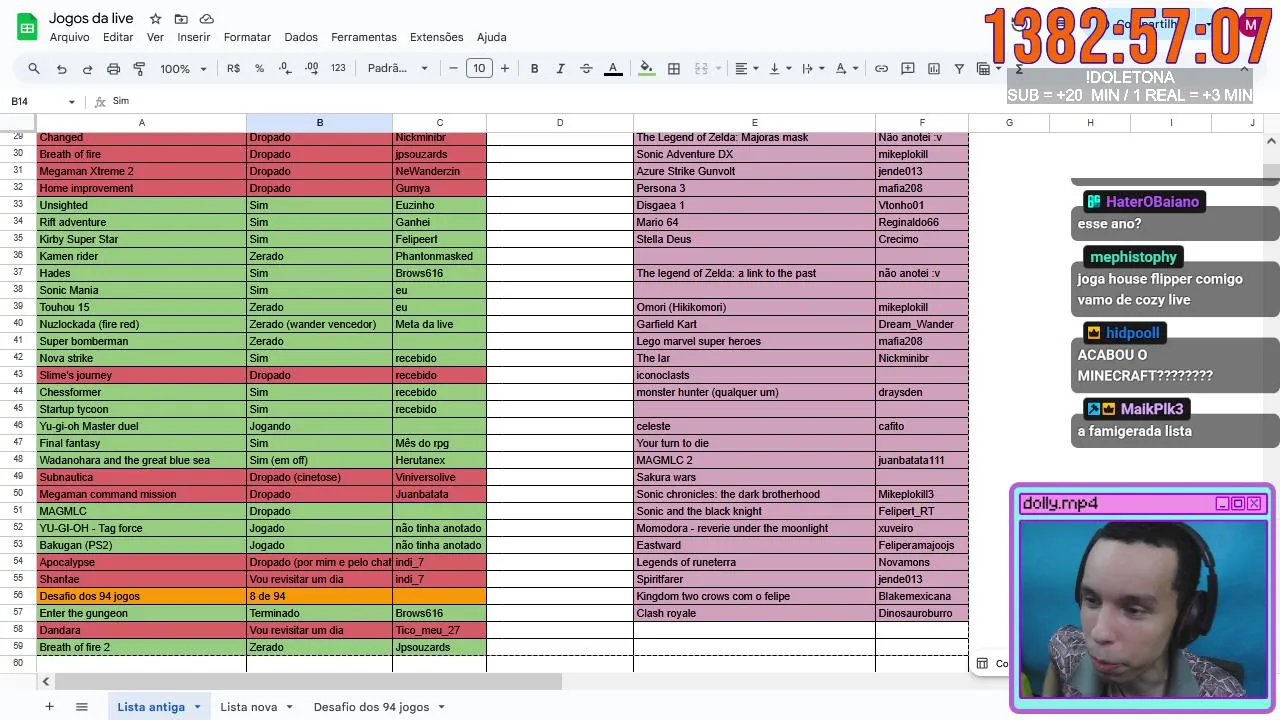Open the Formatar menu

[247, 37]
